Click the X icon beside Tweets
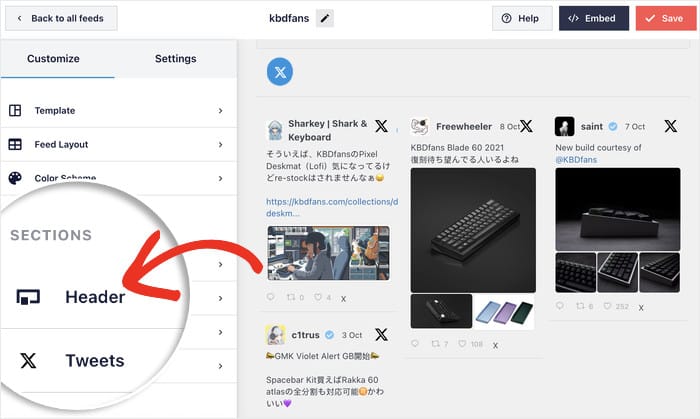 point(29,361)
